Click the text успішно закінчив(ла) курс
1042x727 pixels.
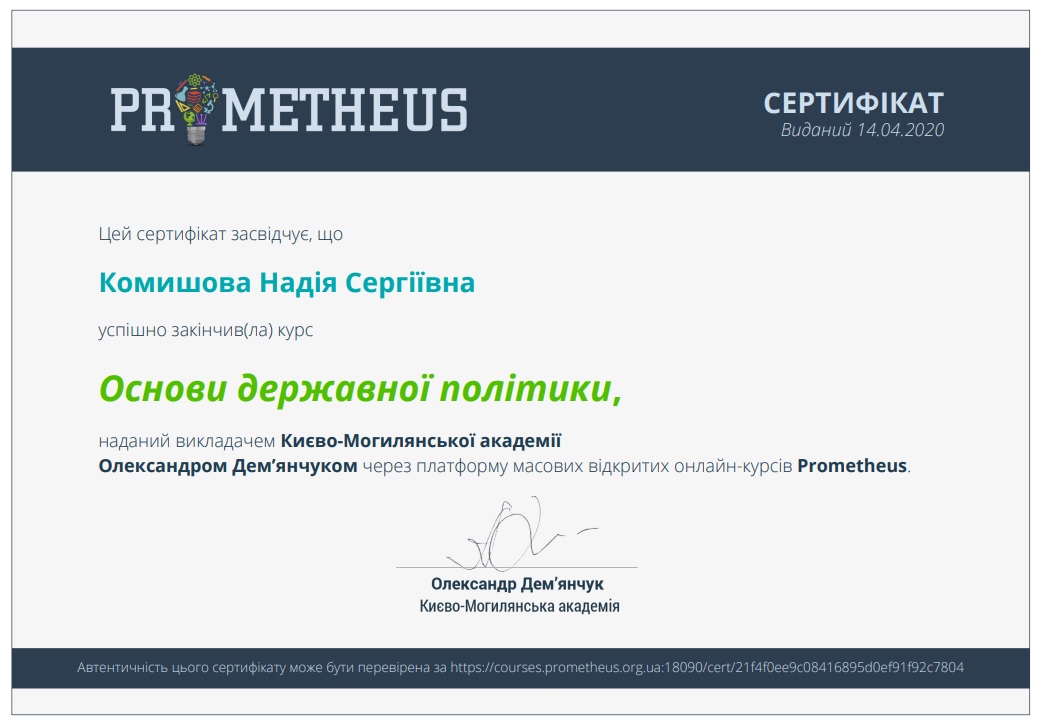click(205, 329)
